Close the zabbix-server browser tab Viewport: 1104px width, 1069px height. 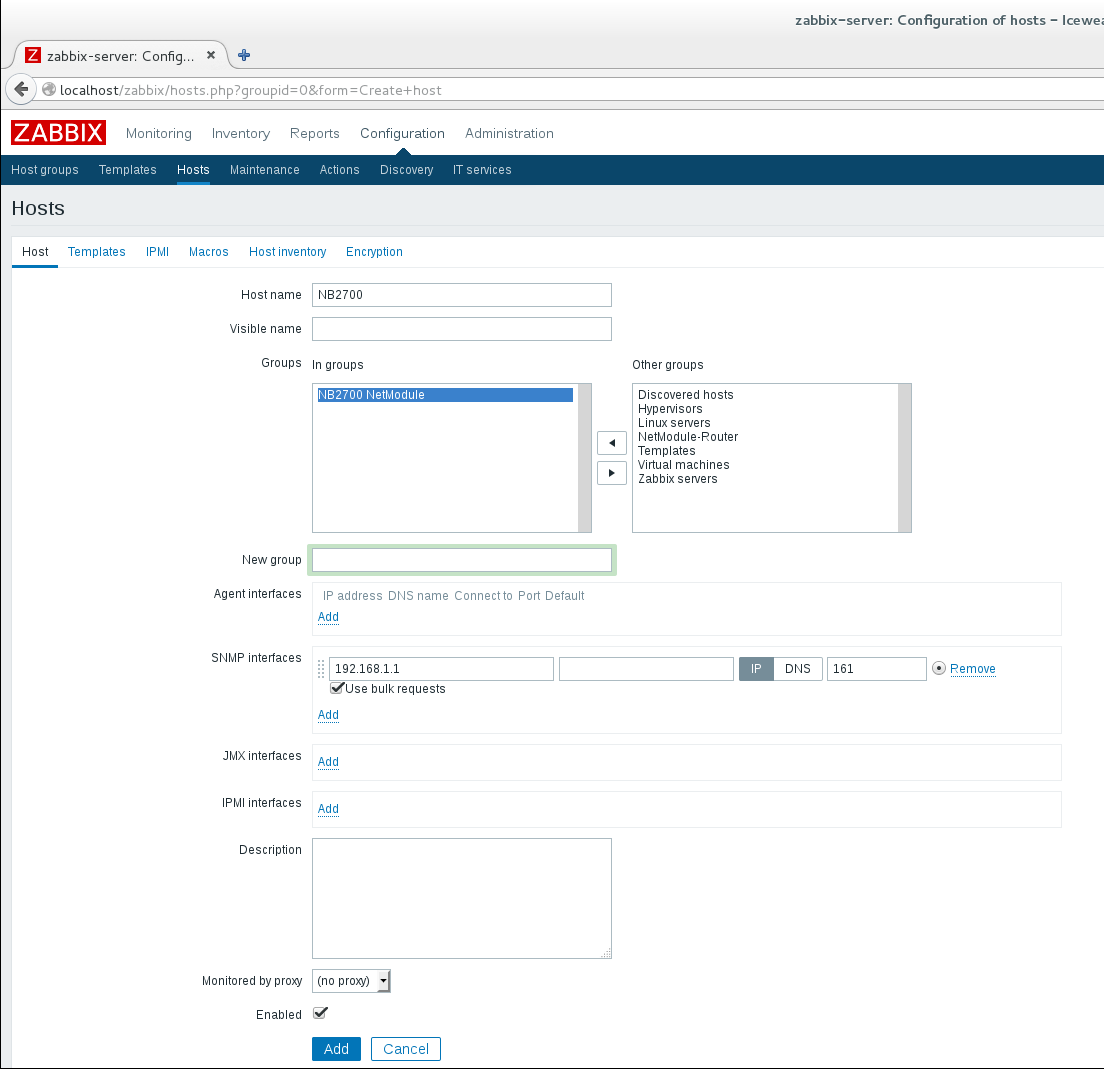(x=211, y=55)
